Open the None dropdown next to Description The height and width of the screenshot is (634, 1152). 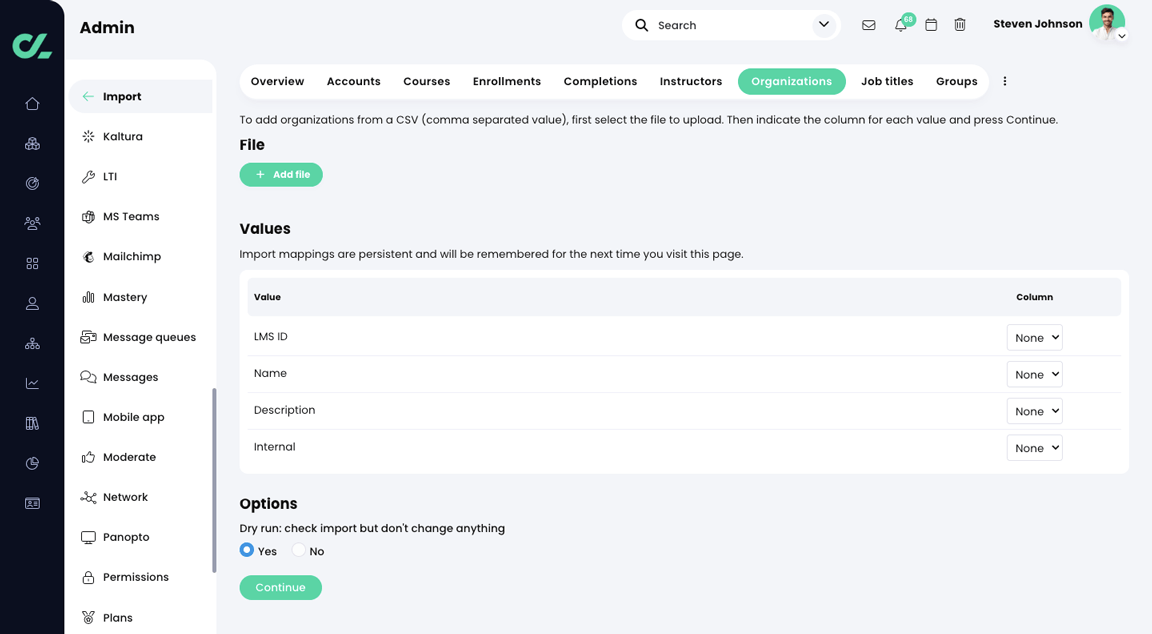1034,410
